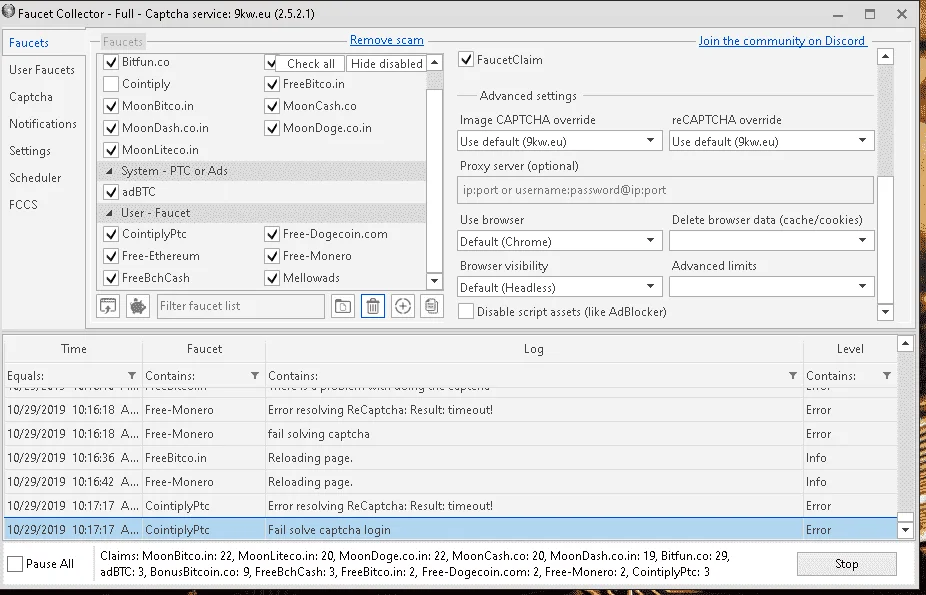
Task: Click the Level column filter icon
Action: (886, 375)
